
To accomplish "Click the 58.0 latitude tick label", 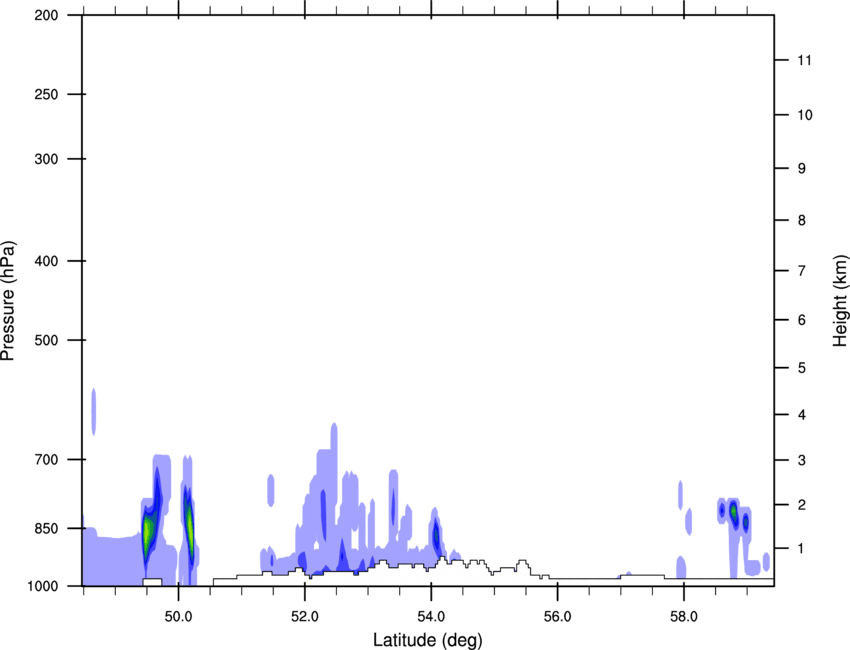I will [x=684, y=617].
